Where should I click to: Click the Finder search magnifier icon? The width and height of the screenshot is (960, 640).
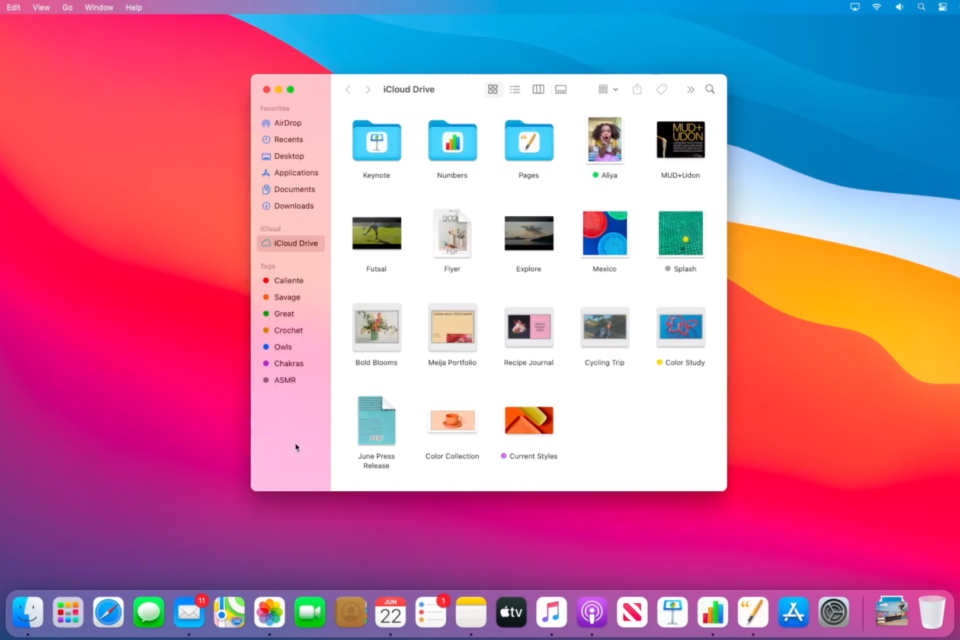tap(710, 89)
